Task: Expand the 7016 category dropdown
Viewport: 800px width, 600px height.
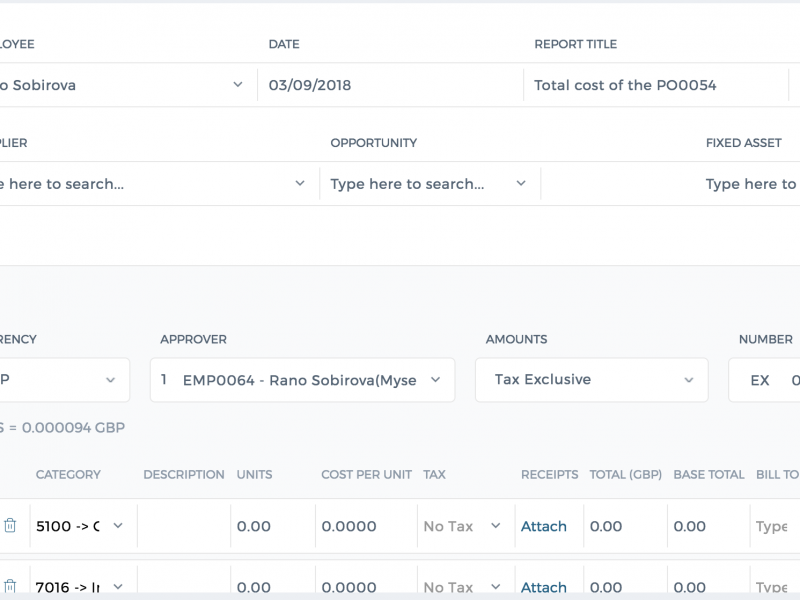Action: click(x=118, y=587)
